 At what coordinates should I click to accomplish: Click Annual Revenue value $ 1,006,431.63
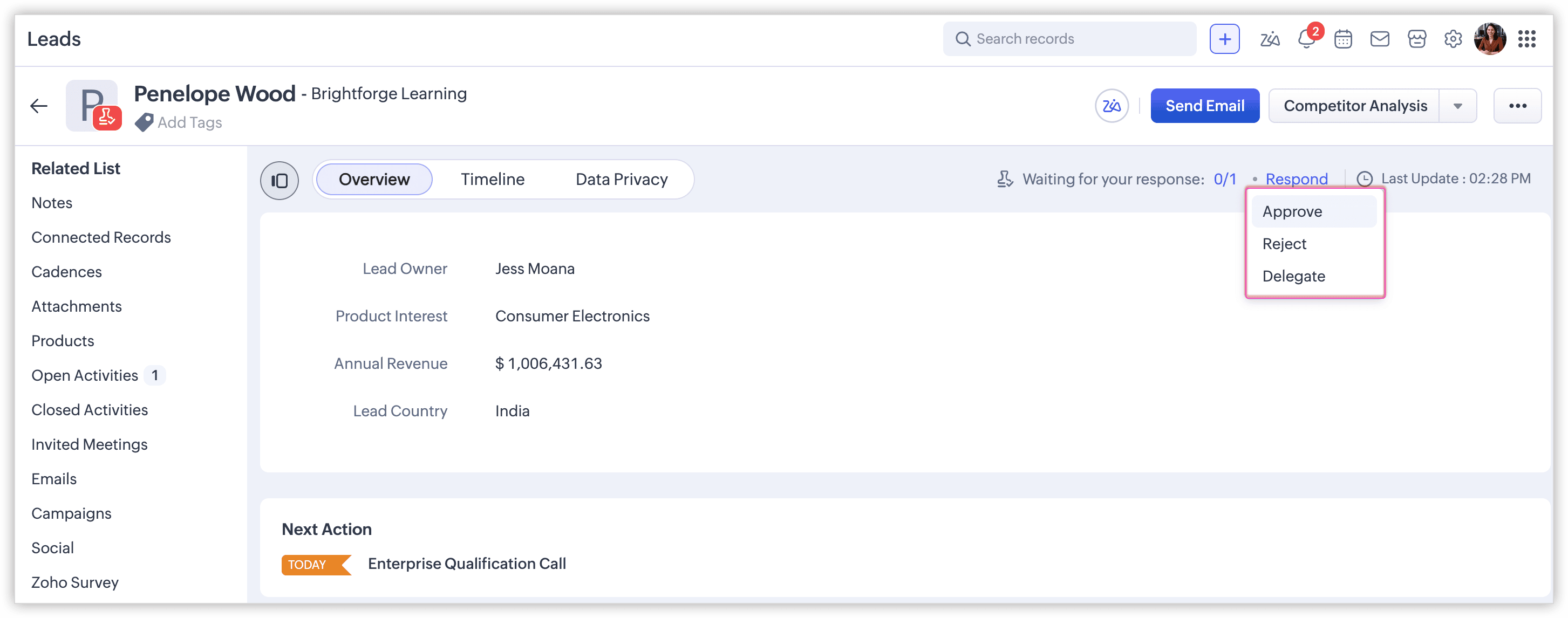click(x=548, y=364)
